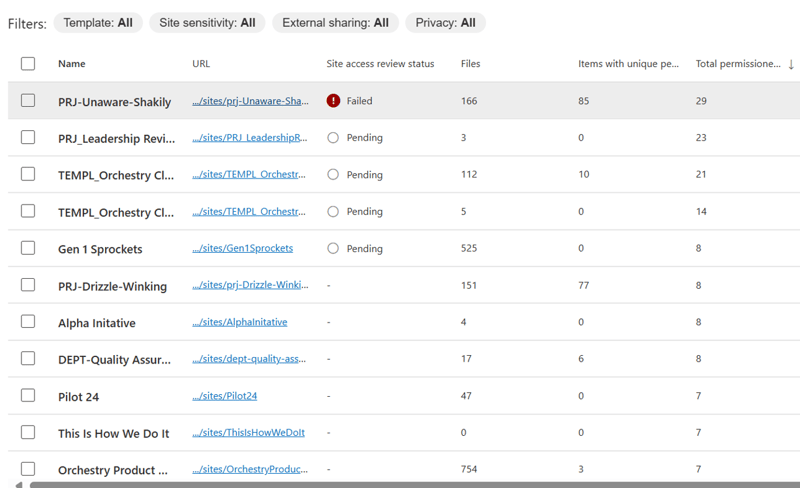Image resolution: width=800 pixels, height=488 pixels.
Task: Click the horizontal scrollbar left arrow
Action: [19, 484]
